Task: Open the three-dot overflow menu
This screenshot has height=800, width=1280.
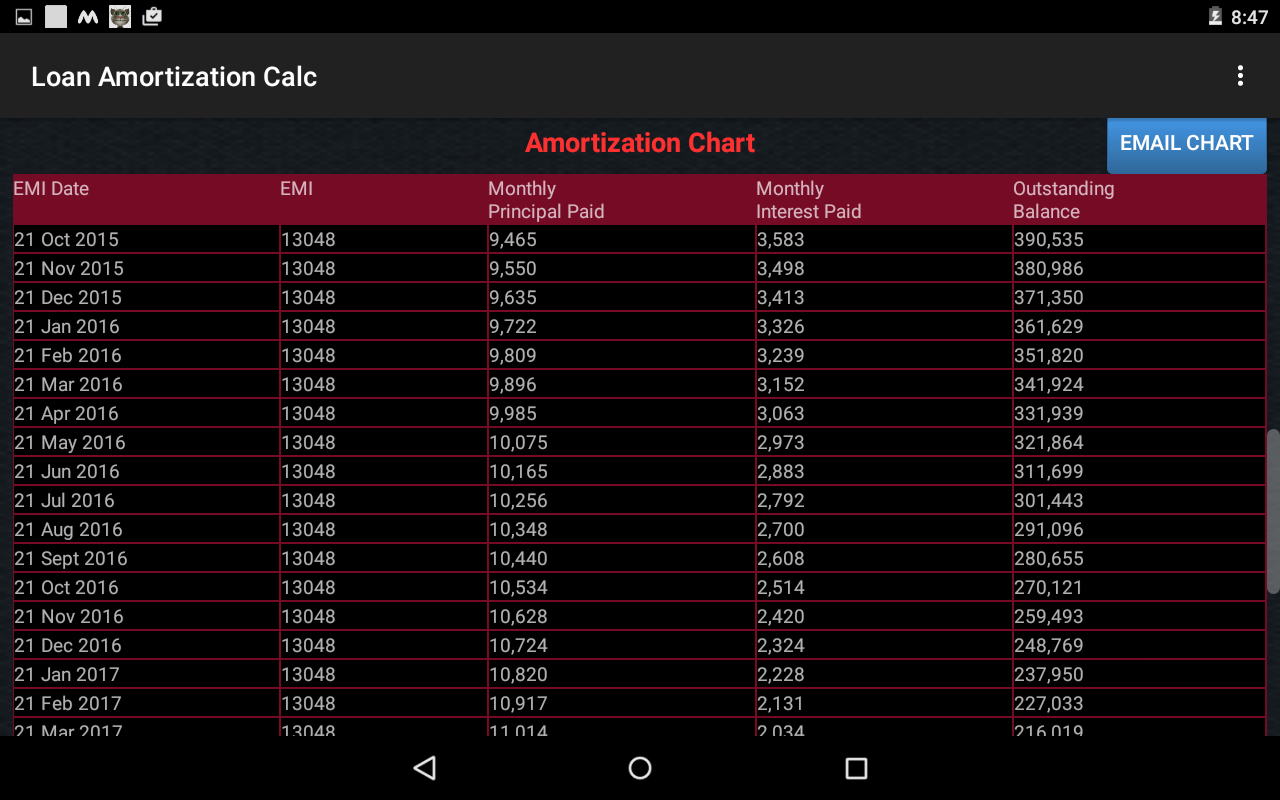Action: point(1240,76)
